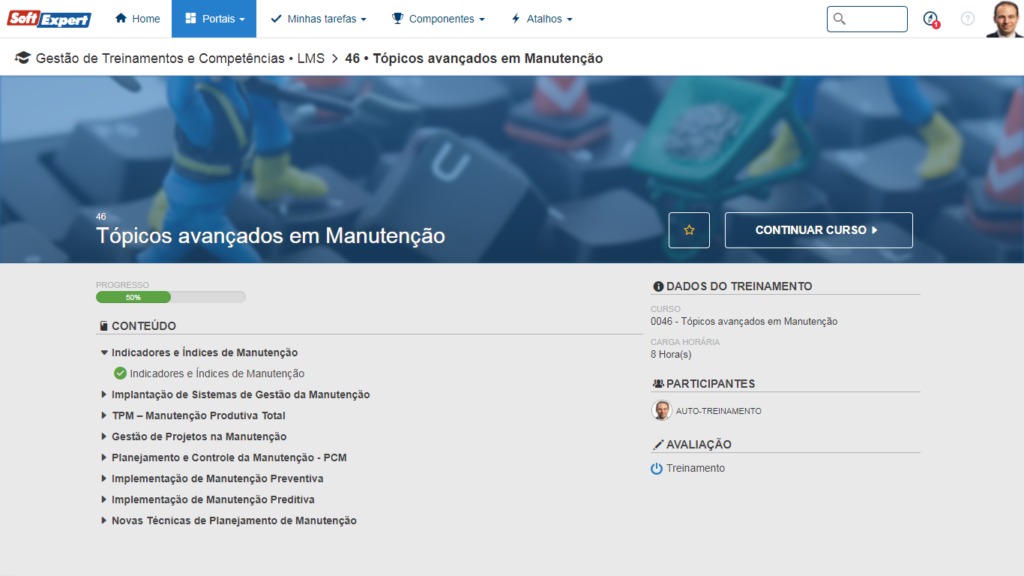Mark course as favorite with star icon
The width and height of the screenshot is (1024, 576).
689,230
